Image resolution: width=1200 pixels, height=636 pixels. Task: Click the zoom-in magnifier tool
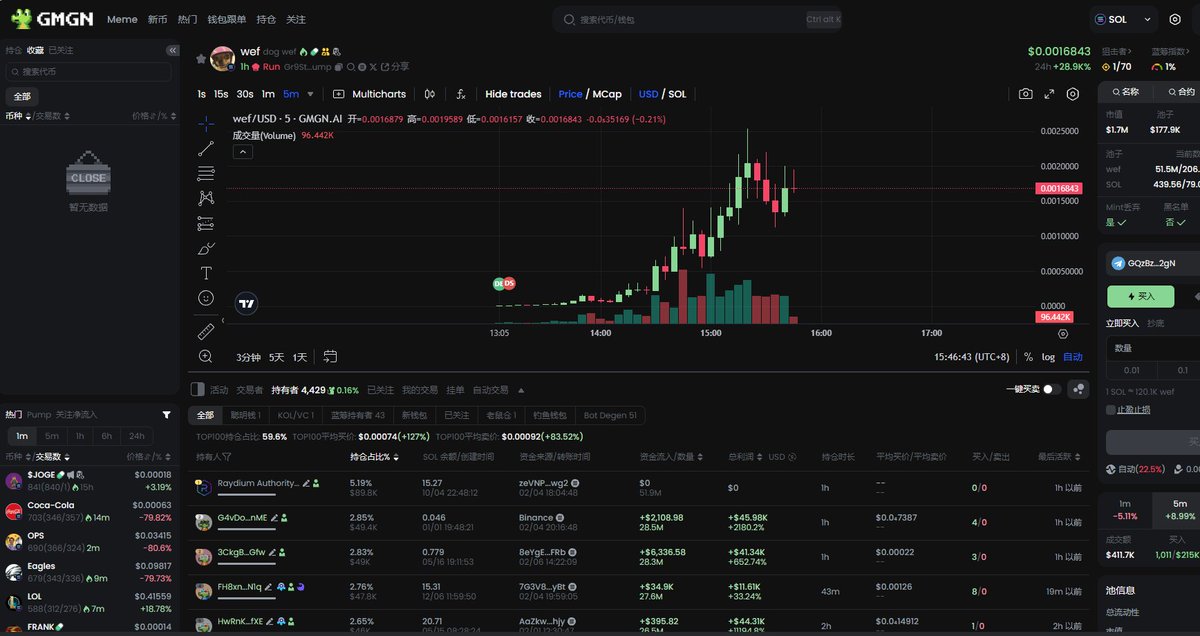pyautogui.click(x=206, y=356)
